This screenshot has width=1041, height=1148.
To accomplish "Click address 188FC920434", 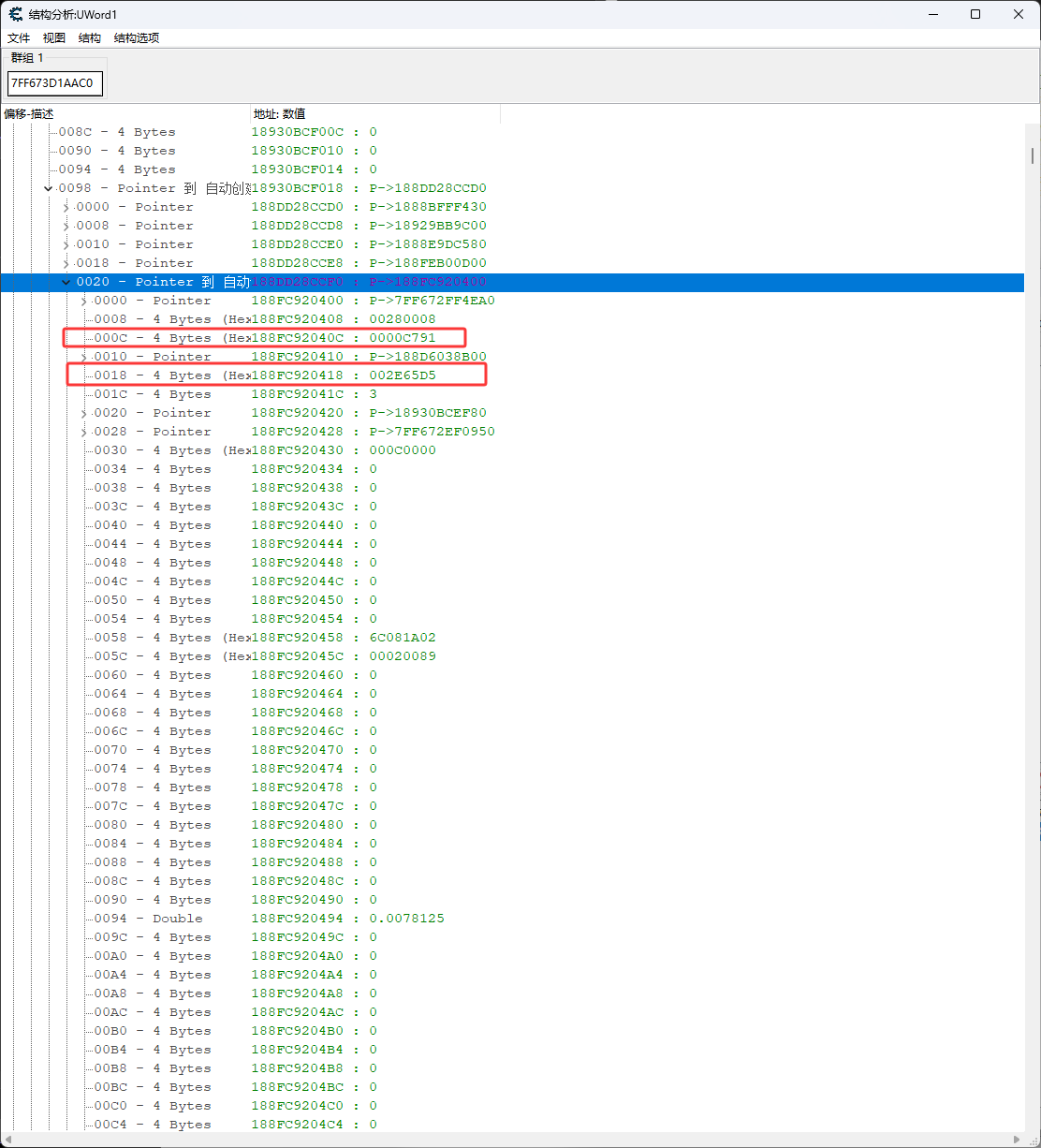I will tap(298, 469).
